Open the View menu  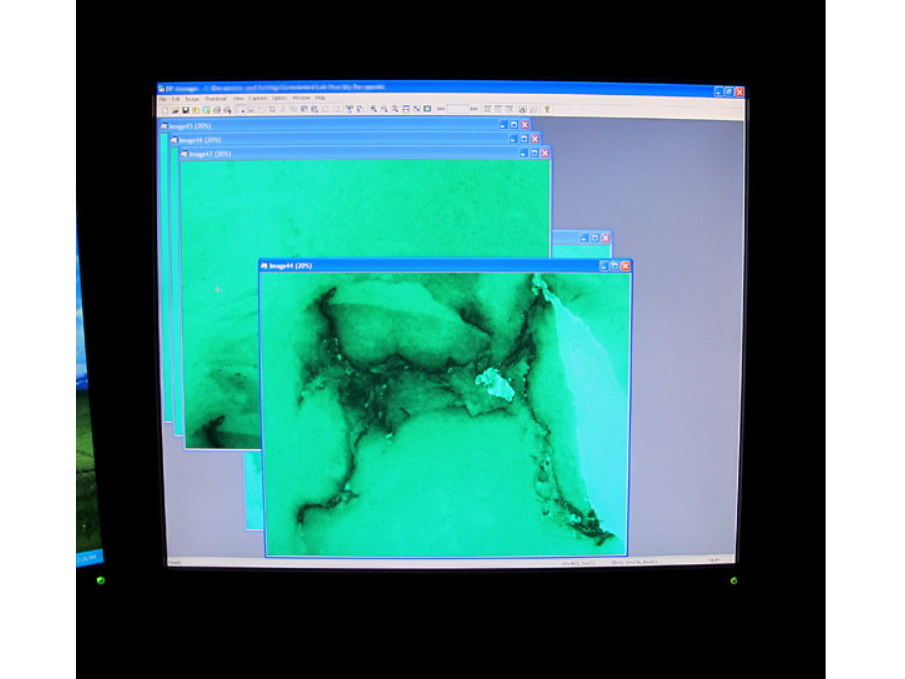click(x=238, y=99)
